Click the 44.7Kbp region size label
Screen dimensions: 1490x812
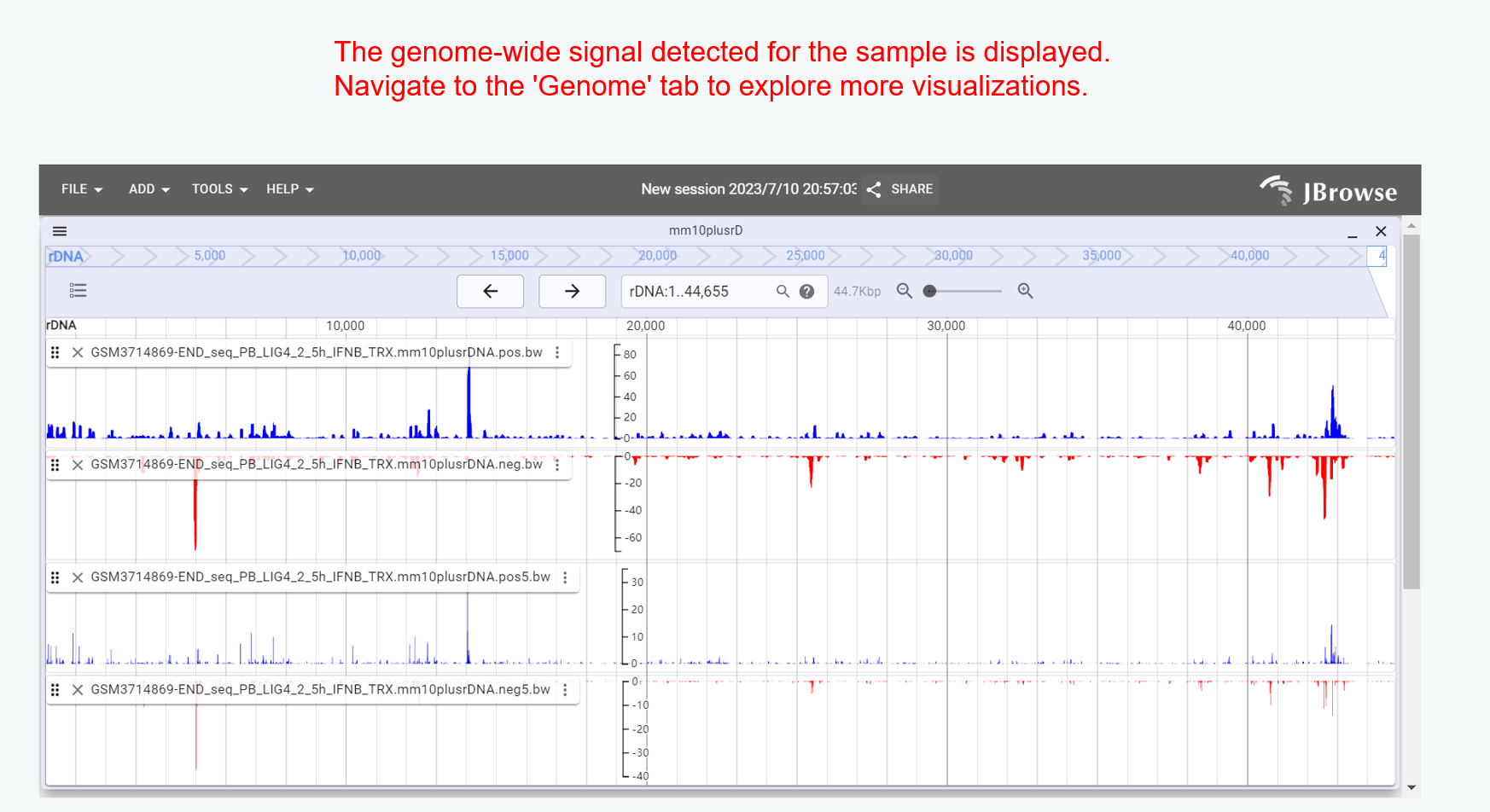857,292
